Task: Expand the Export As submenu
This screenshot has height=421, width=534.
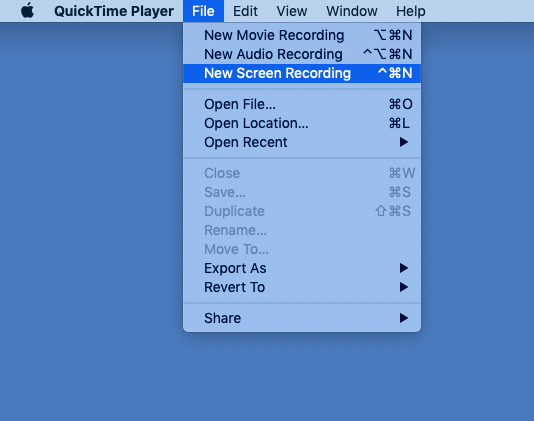Action: [x=302, y=268]
